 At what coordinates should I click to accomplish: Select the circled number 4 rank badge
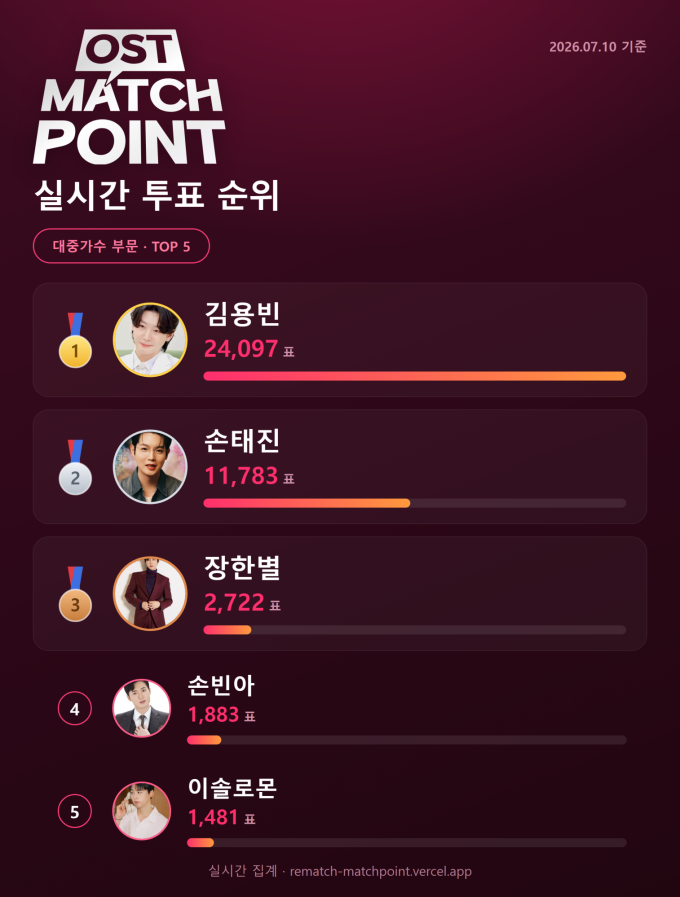pos(75,709)
